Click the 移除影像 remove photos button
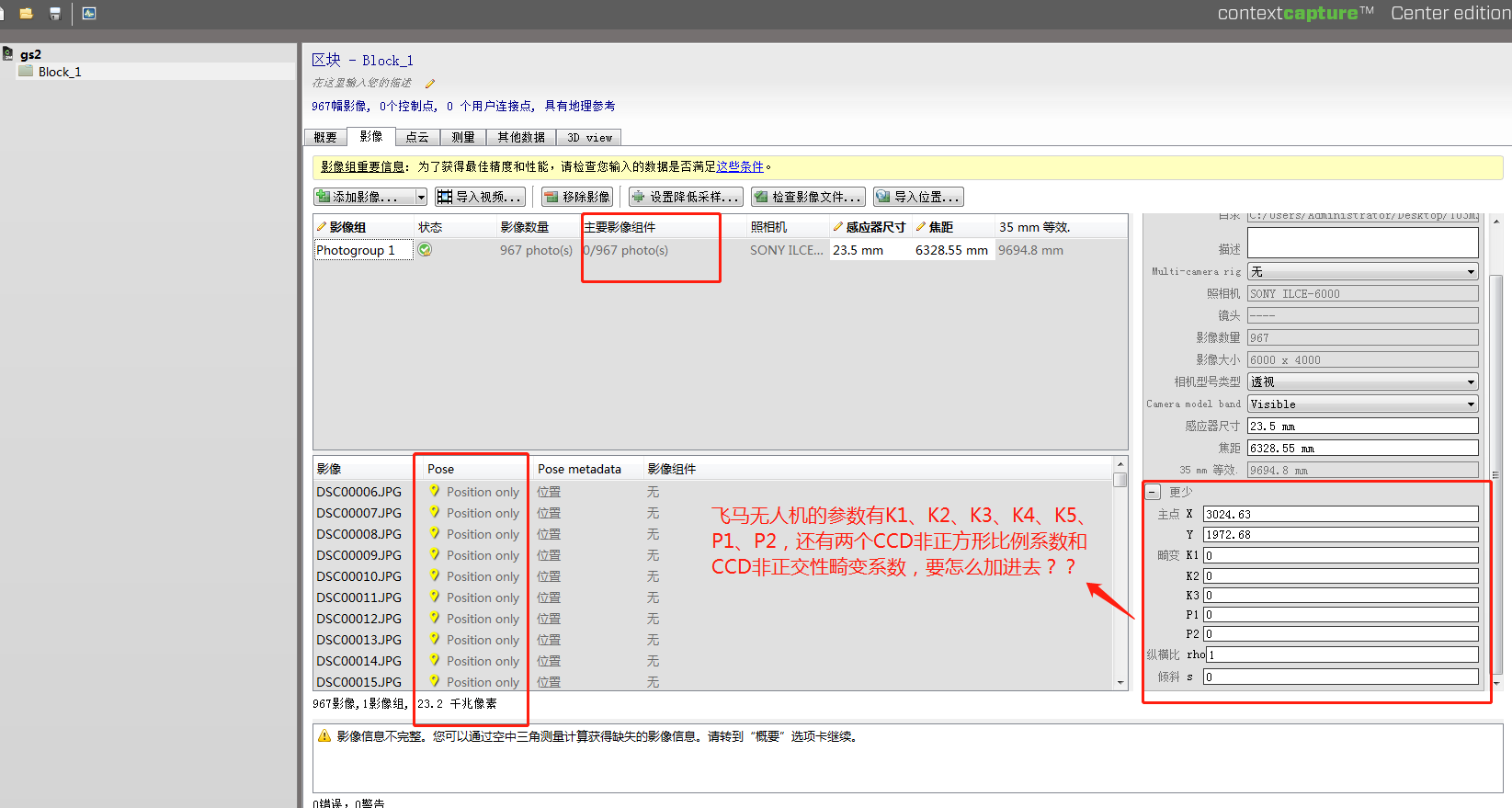This screenshot has height=808, width=1512. pos(577,197)
